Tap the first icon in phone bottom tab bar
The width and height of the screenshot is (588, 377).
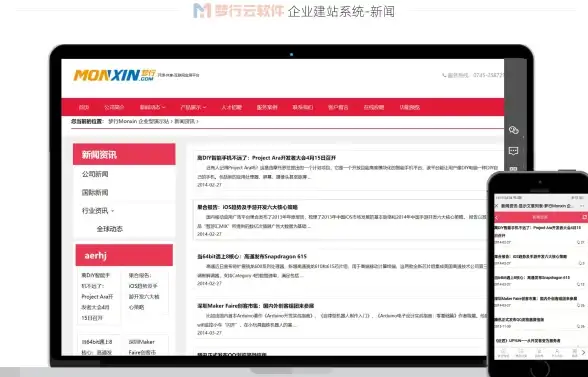tap(503, 353)
